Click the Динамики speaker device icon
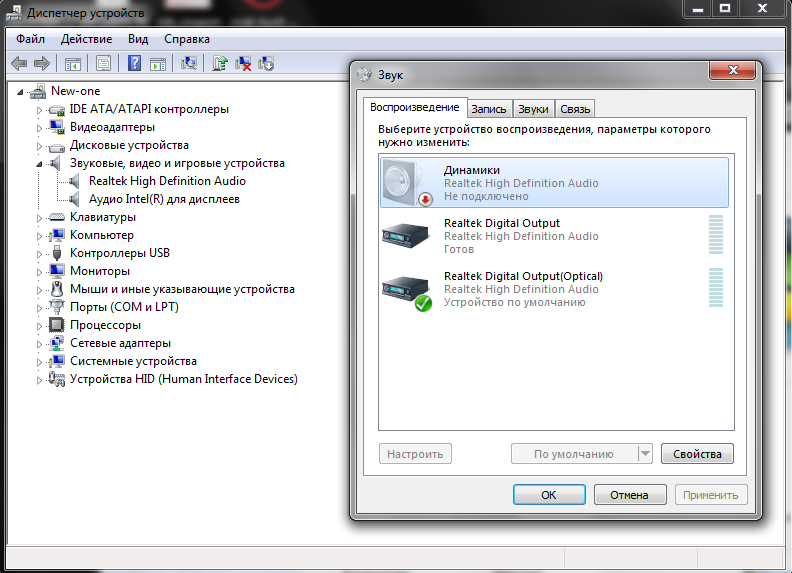792x573 pixels. pyautogui.click(x=407, y=183)
